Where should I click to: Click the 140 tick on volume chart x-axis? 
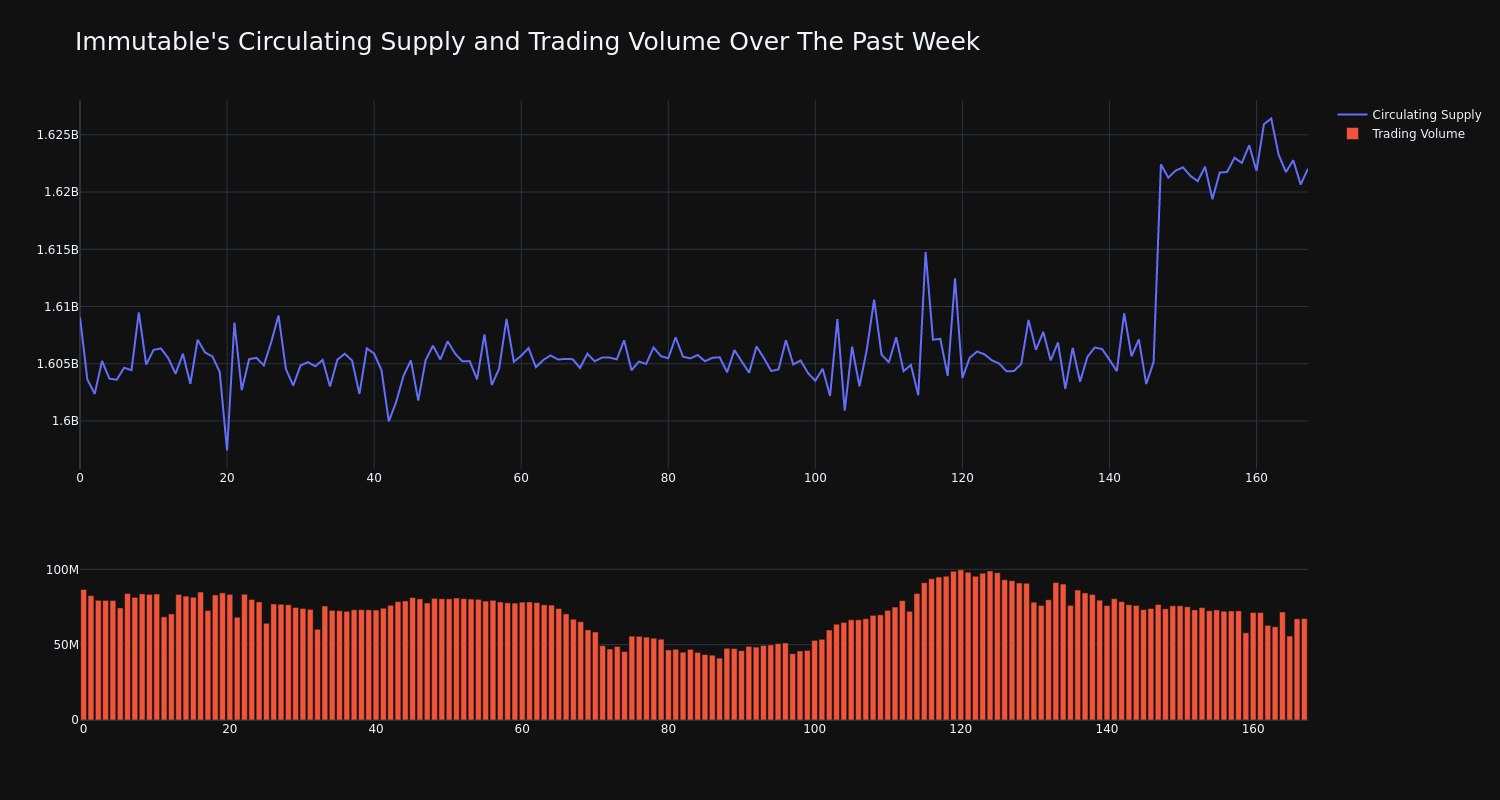click(x=1107, y=729)
